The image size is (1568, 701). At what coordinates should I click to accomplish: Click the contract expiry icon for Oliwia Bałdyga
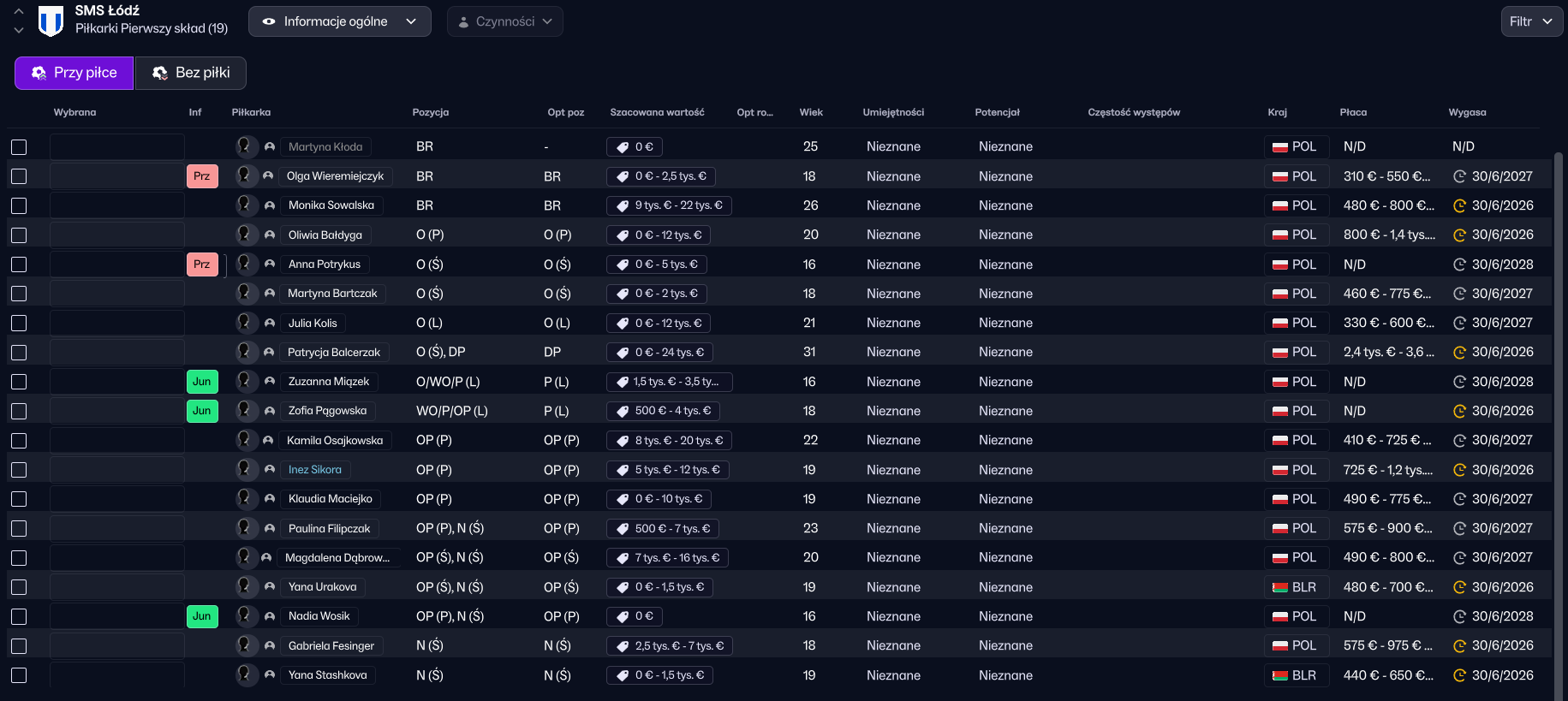click(x=1459, y=235)
